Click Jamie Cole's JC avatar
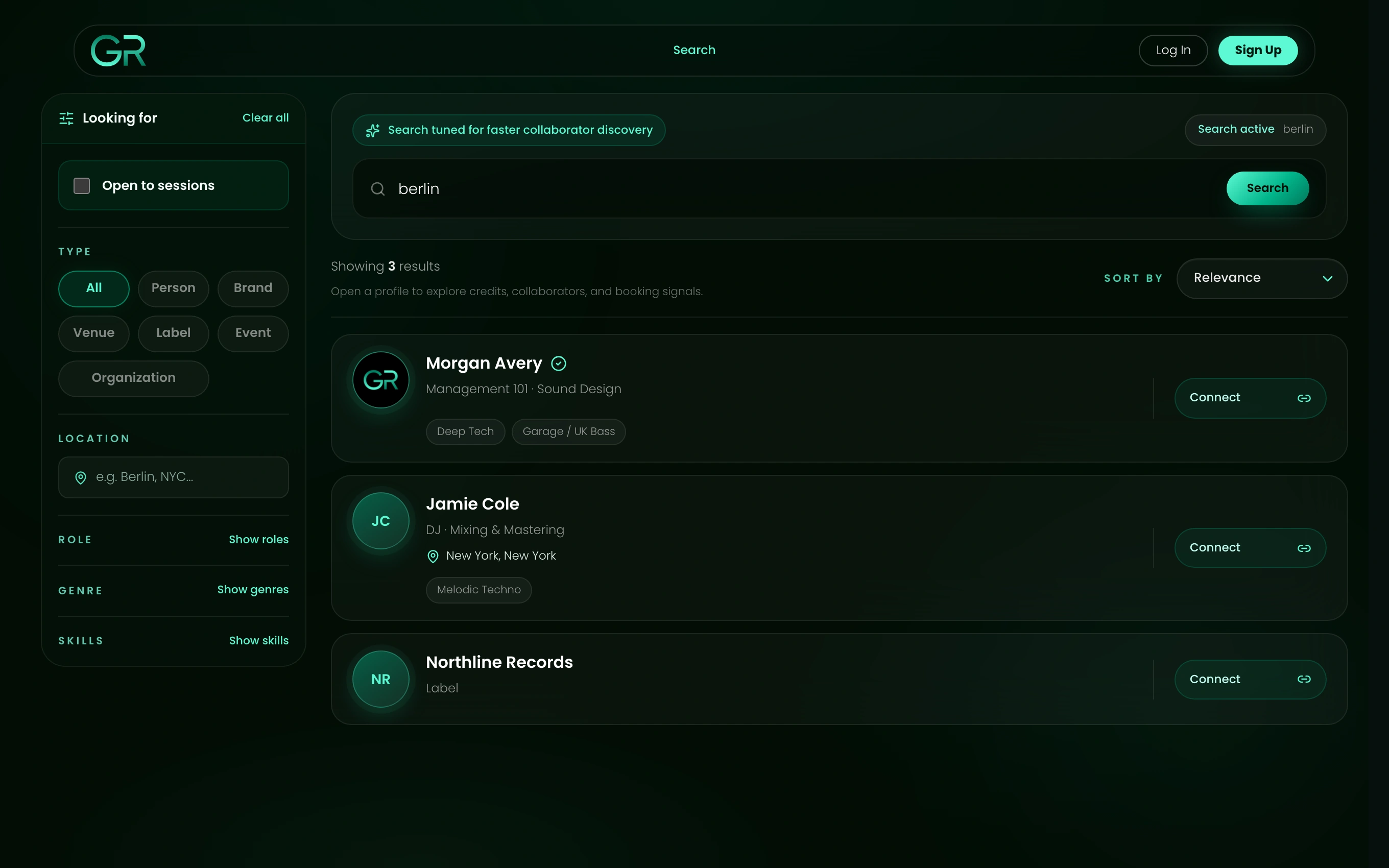 (380, 521)
